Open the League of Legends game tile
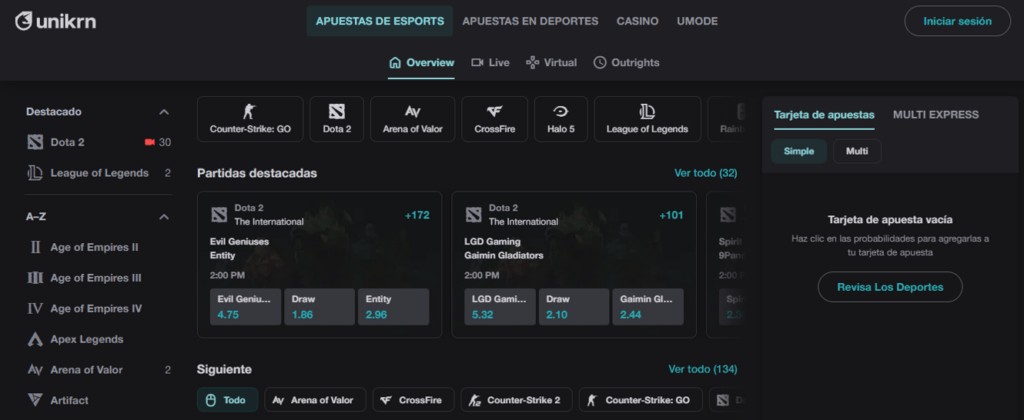Viewport: 1024px width, 420px height. pyautogui.click(x=647, y=119)
